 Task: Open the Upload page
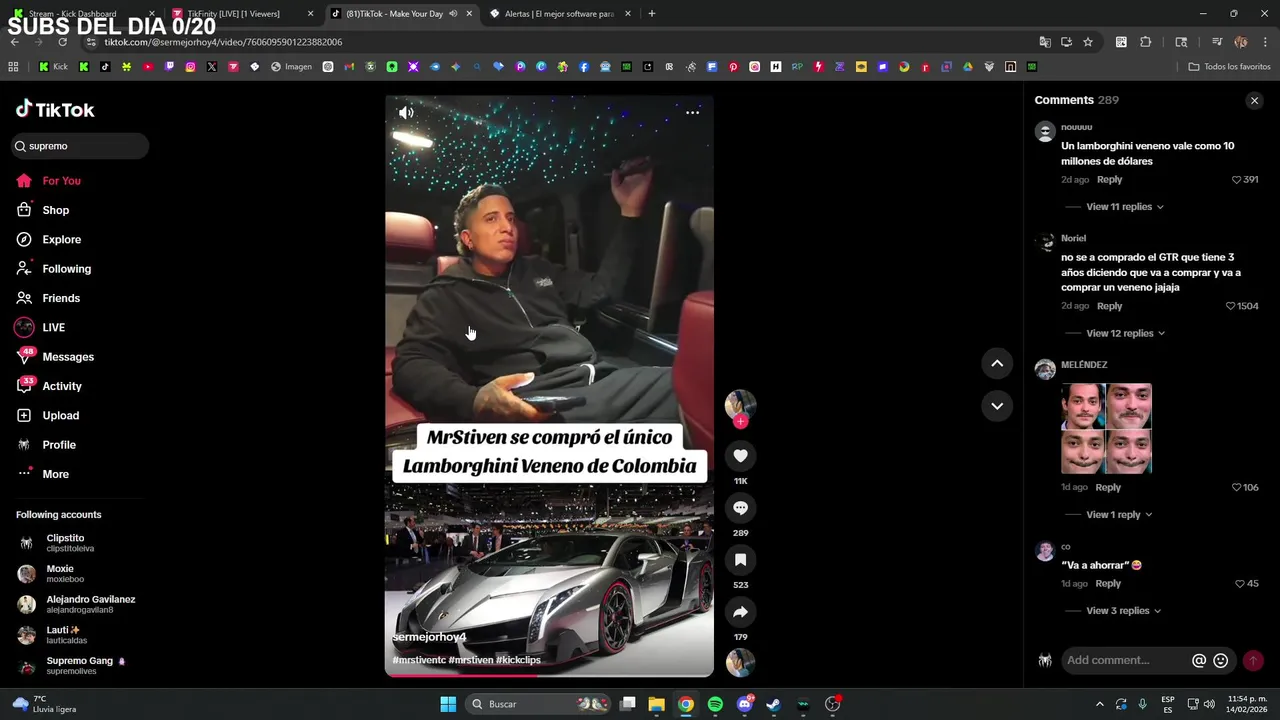click(x=50, y=416)
